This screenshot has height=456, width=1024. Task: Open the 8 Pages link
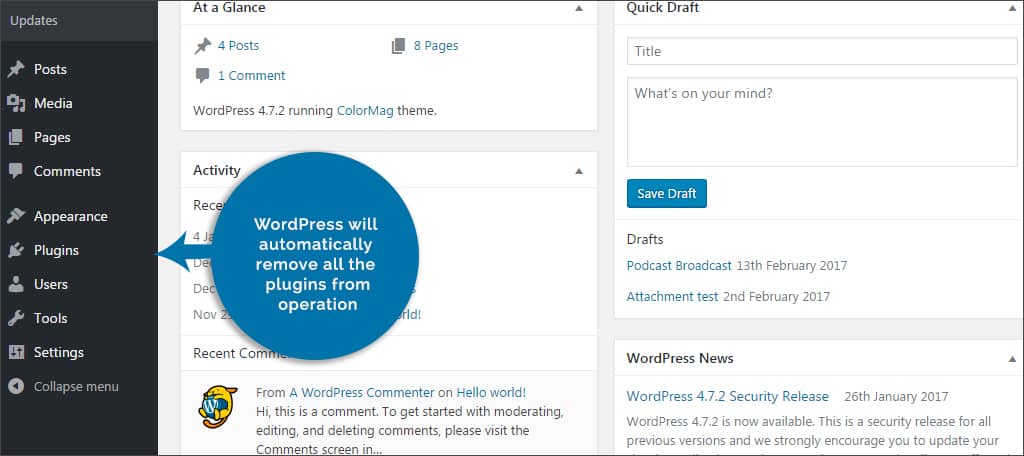pyautogui.click(x=436, y=46)
